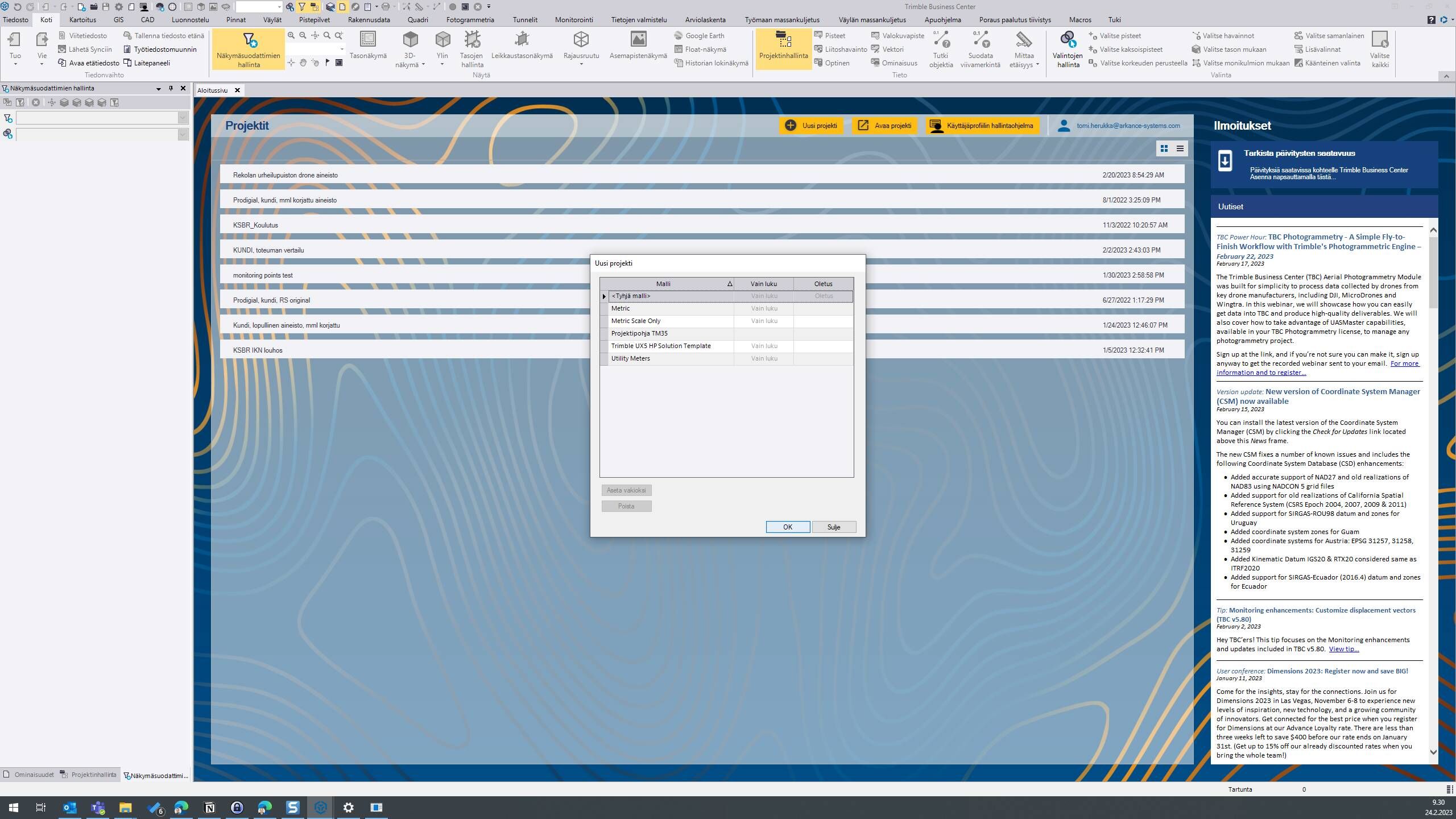Switch to the Fotogrammetria ribbon tab
Viewport: 1456px width, 819px height.
pos(470,19)
